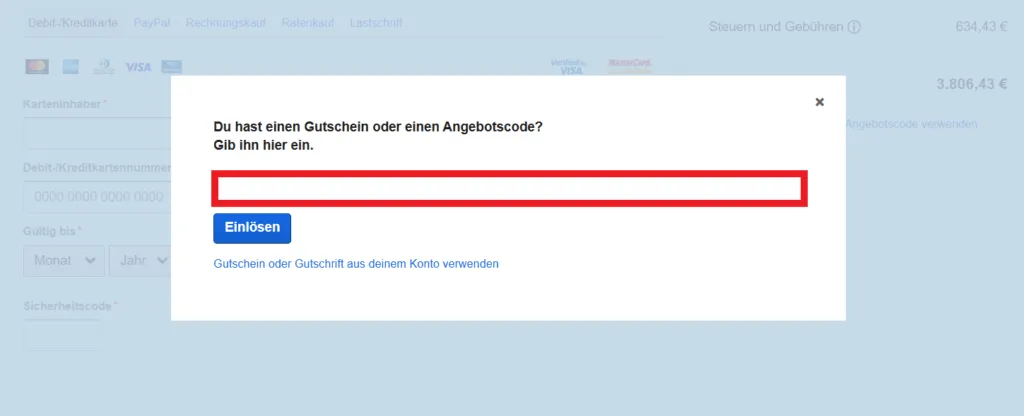
Task: Open the Jahr expiry dropdown
Action: point(140,261)
